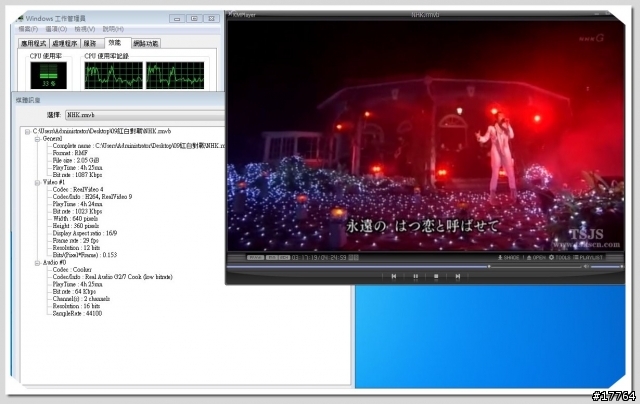This screenshot has height=404, width=640.
Task: Select the Complete name row under General
Action: (x=138, y=146)
